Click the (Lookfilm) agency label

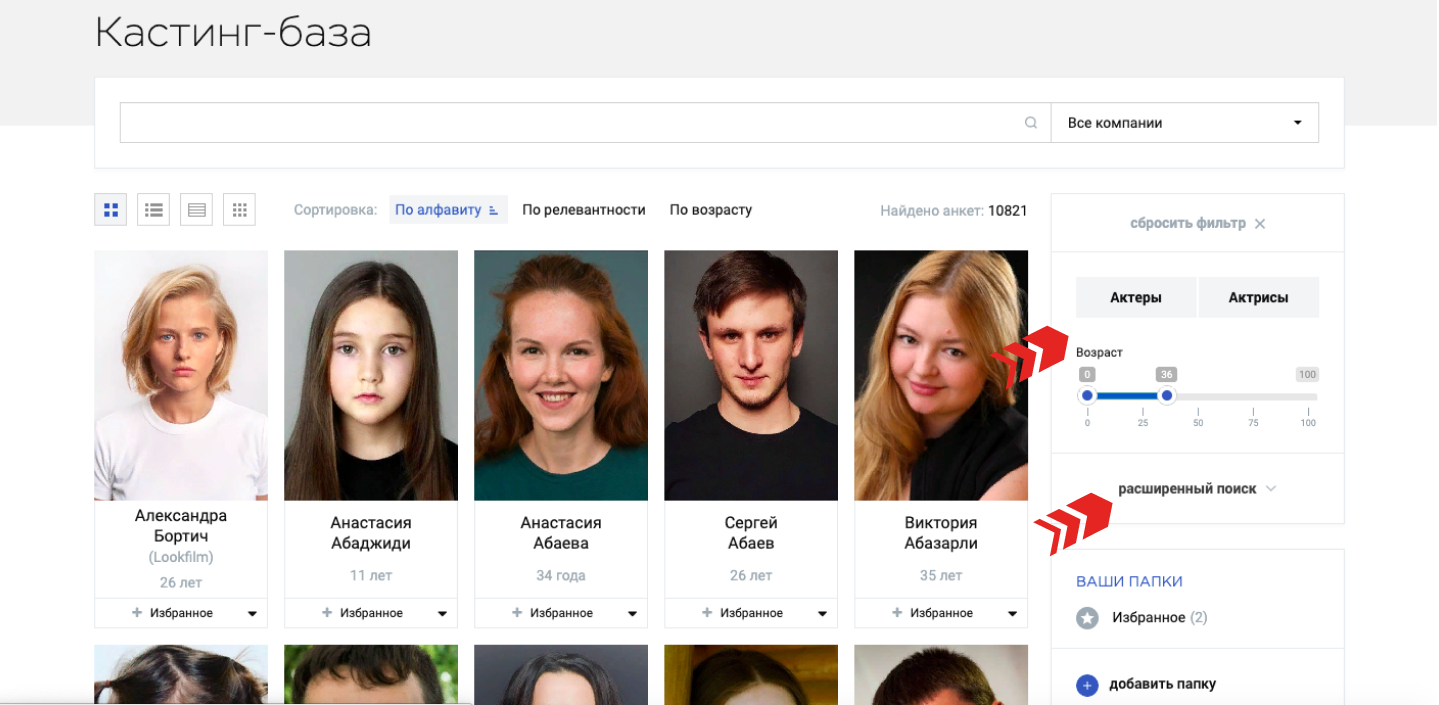pyautogui.click(x=181, y=557)
